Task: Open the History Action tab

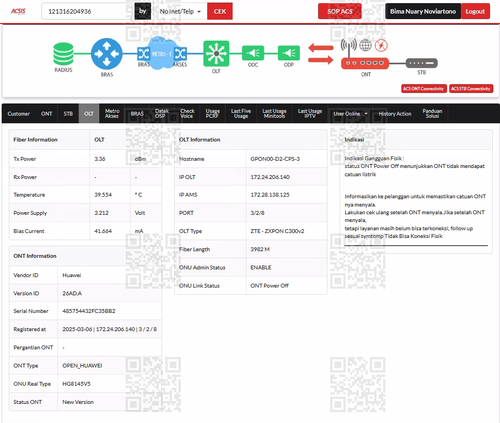Action: (395, 114)
